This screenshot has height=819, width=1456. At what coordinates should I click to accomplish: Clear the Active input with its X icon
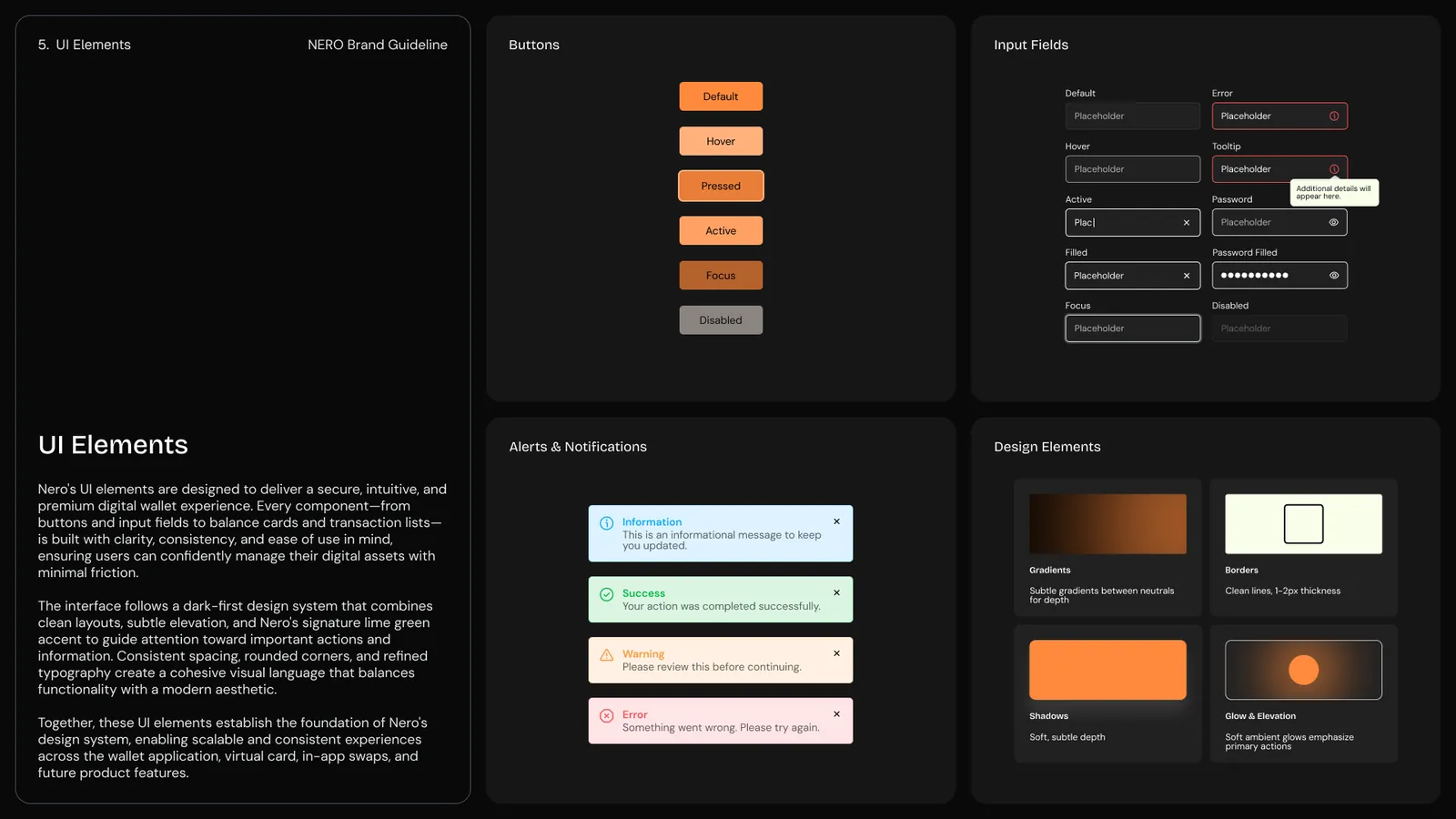(1187, 222)
